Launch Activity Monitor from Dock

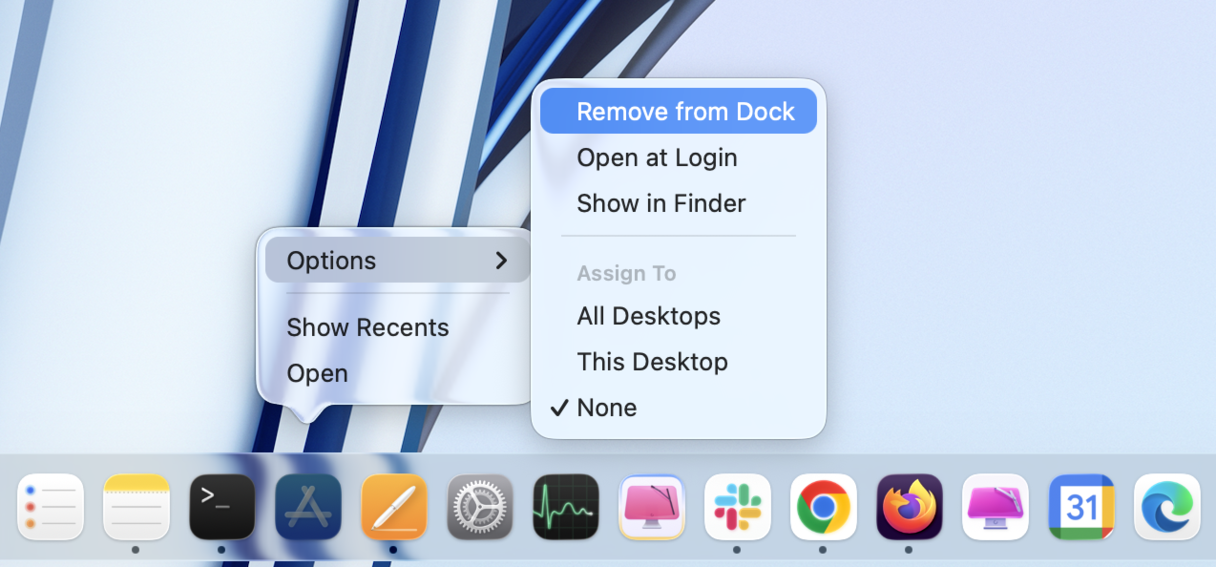coord(566,507)
